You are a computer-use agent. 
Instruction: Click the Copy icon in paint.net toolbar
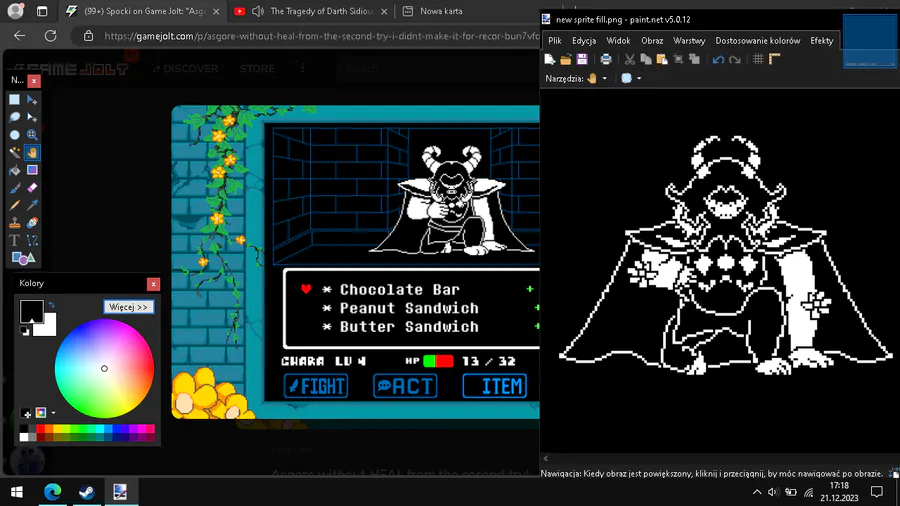click(x=646, y=59)
